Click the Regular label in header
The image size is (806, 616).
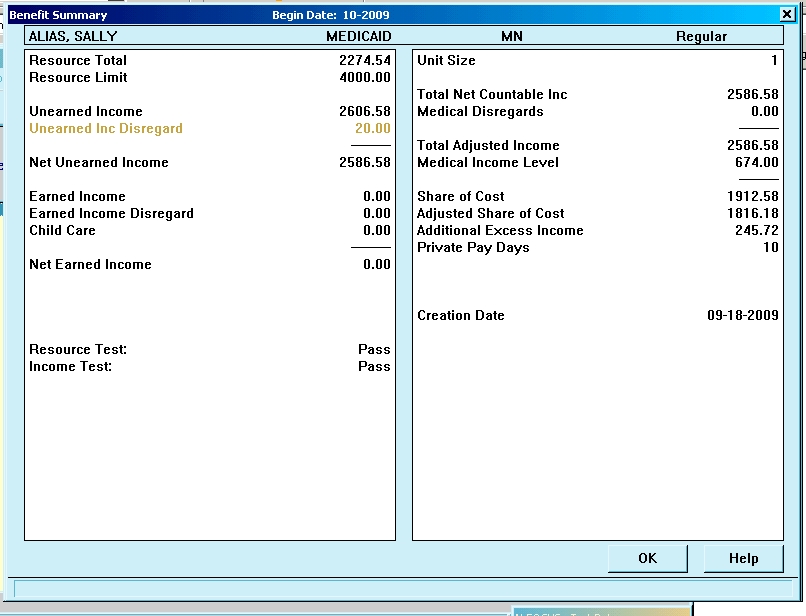point(701,37)
